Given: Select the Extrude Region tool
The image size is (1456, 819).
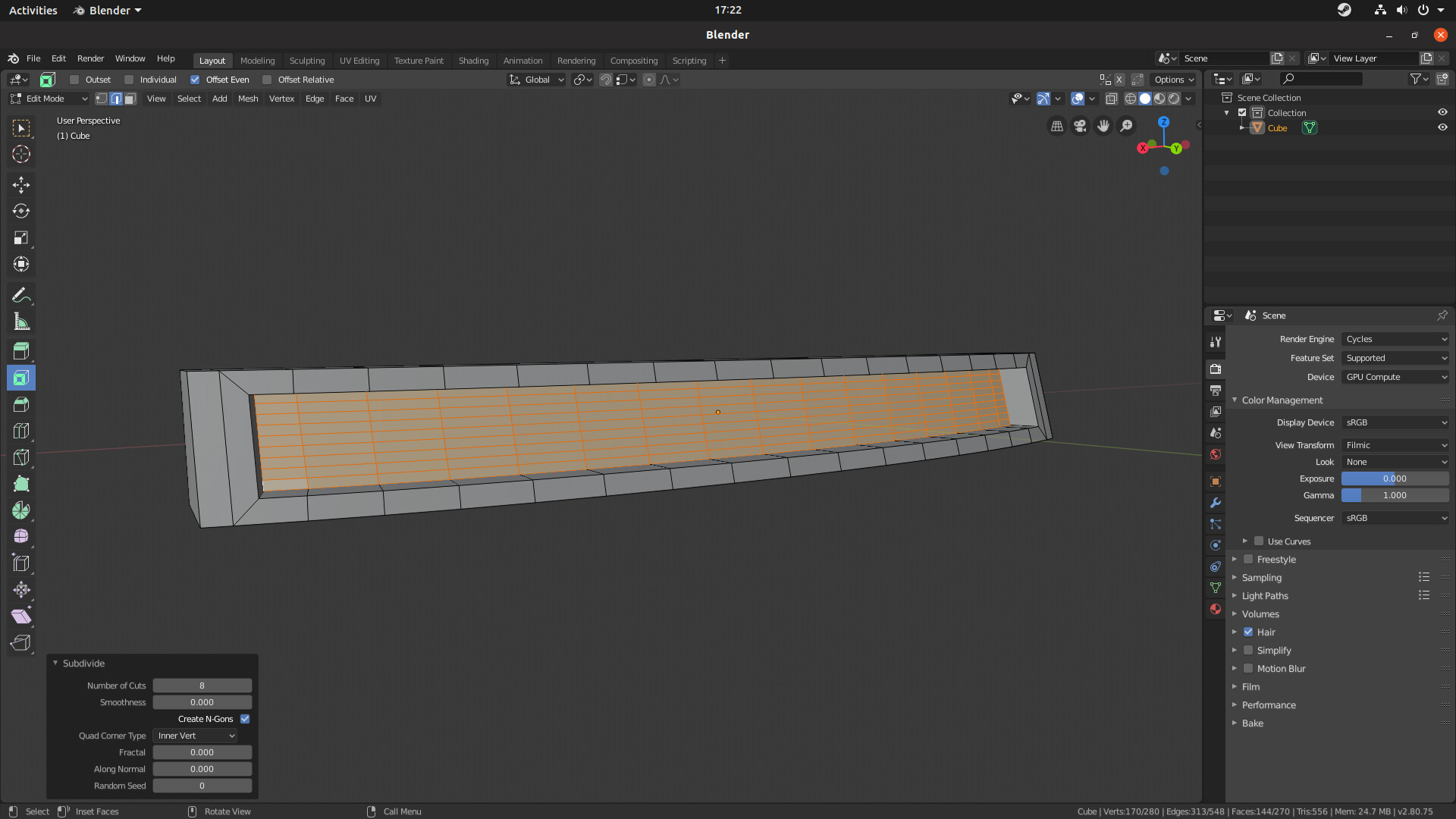Looking at the screenshot, I should 21,351.
